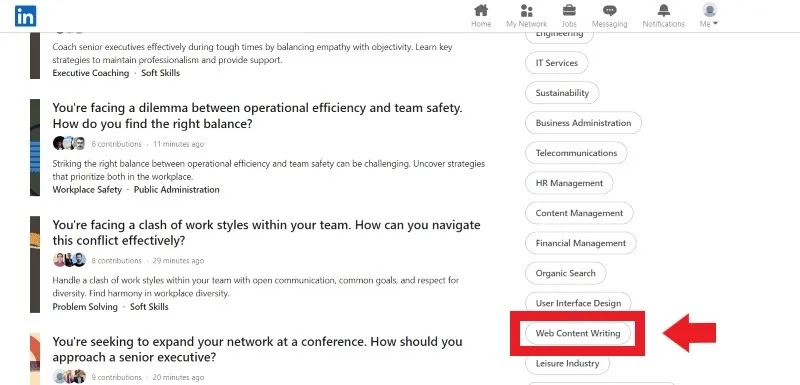Click the Executive Coaching tag
The height and width of the screenshot is (385, 800).
pyautogui.click(x=91, y=73)
